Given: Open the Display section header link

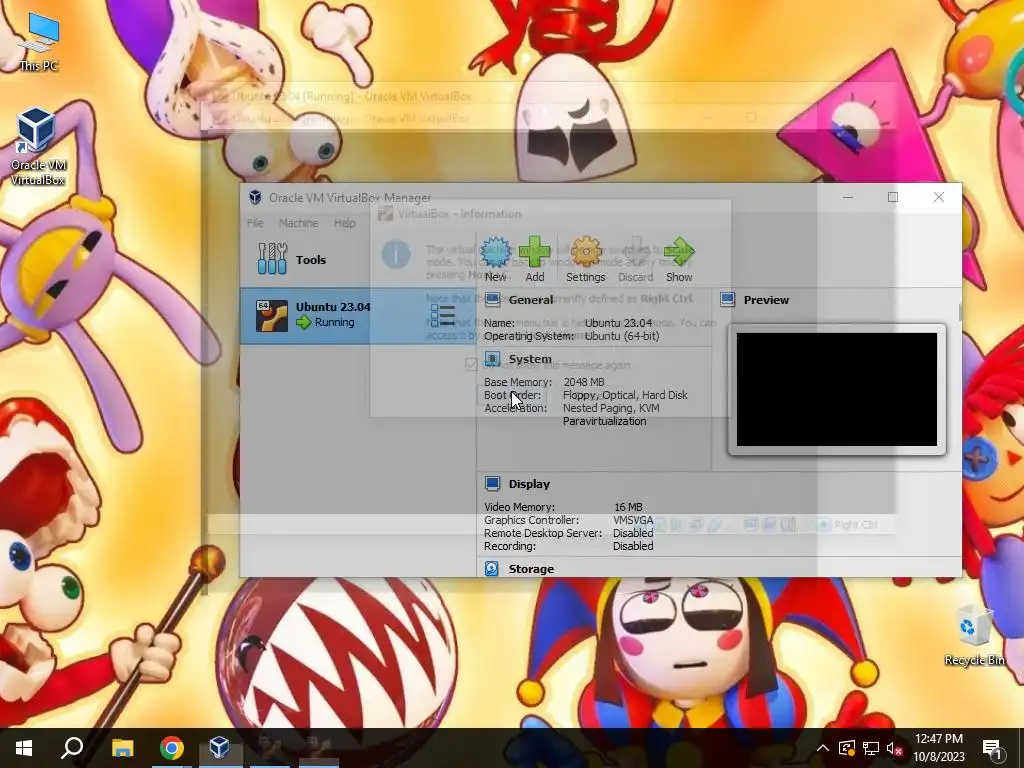Looking at the screenshot, I should click(x=529, y=484).
